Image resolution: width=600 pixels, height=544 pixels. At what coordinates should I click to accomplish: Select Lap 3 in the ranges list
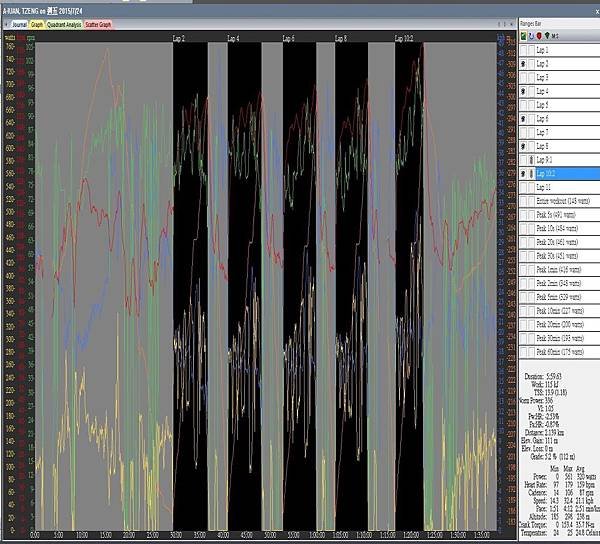tap(559, 78)
